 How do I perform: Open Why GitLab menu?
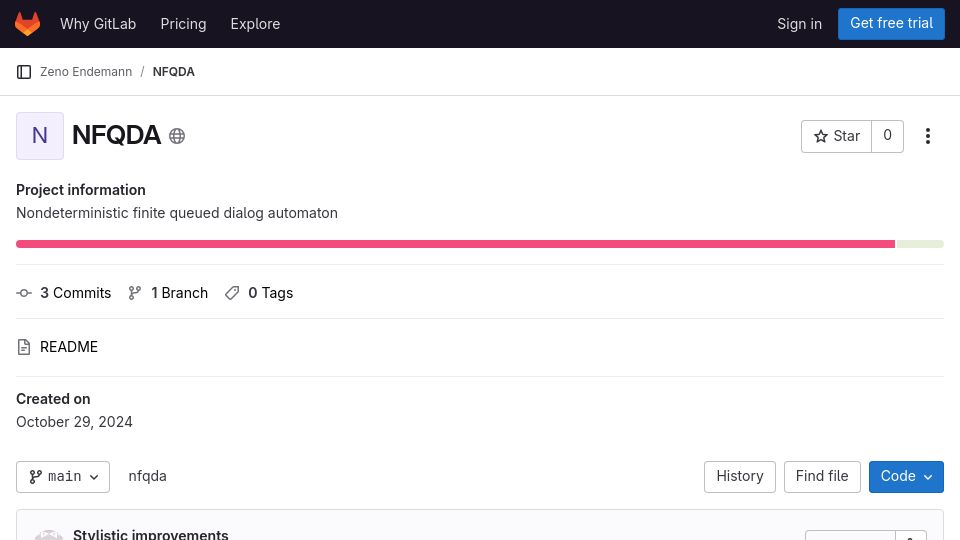pos(98,24)
